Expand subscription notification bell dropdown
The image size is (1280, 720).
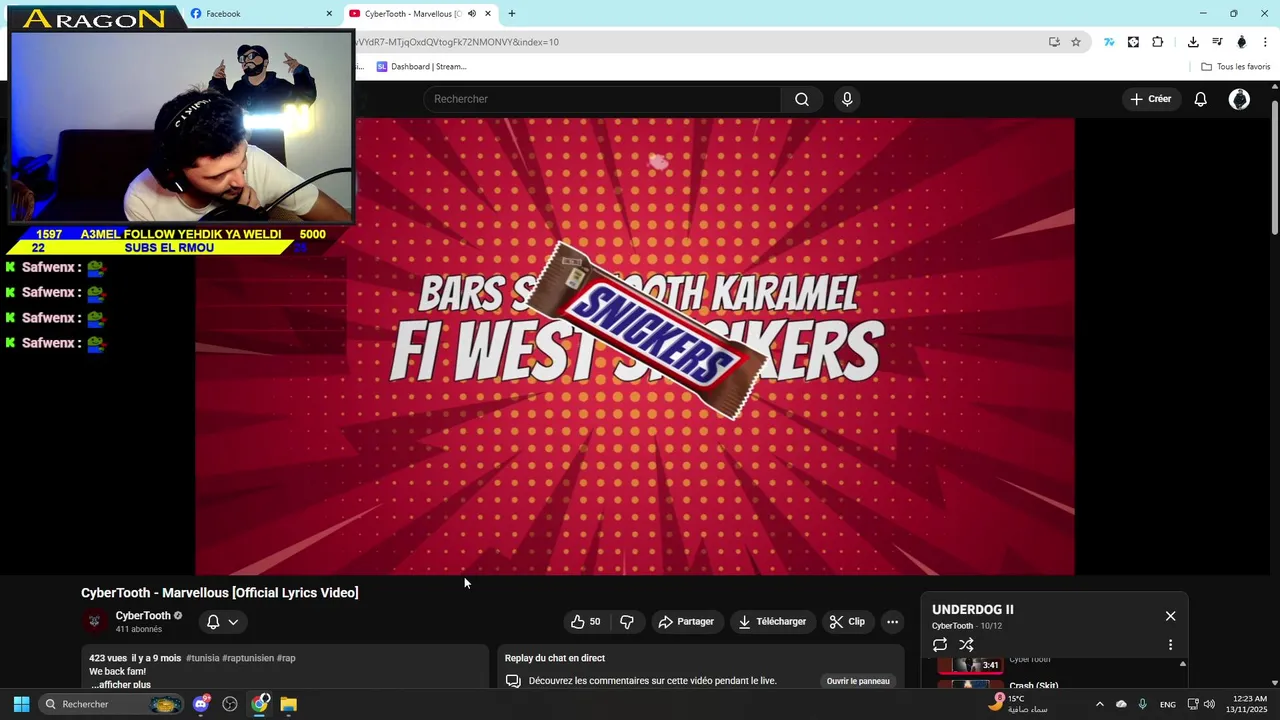tap(223, 622)
